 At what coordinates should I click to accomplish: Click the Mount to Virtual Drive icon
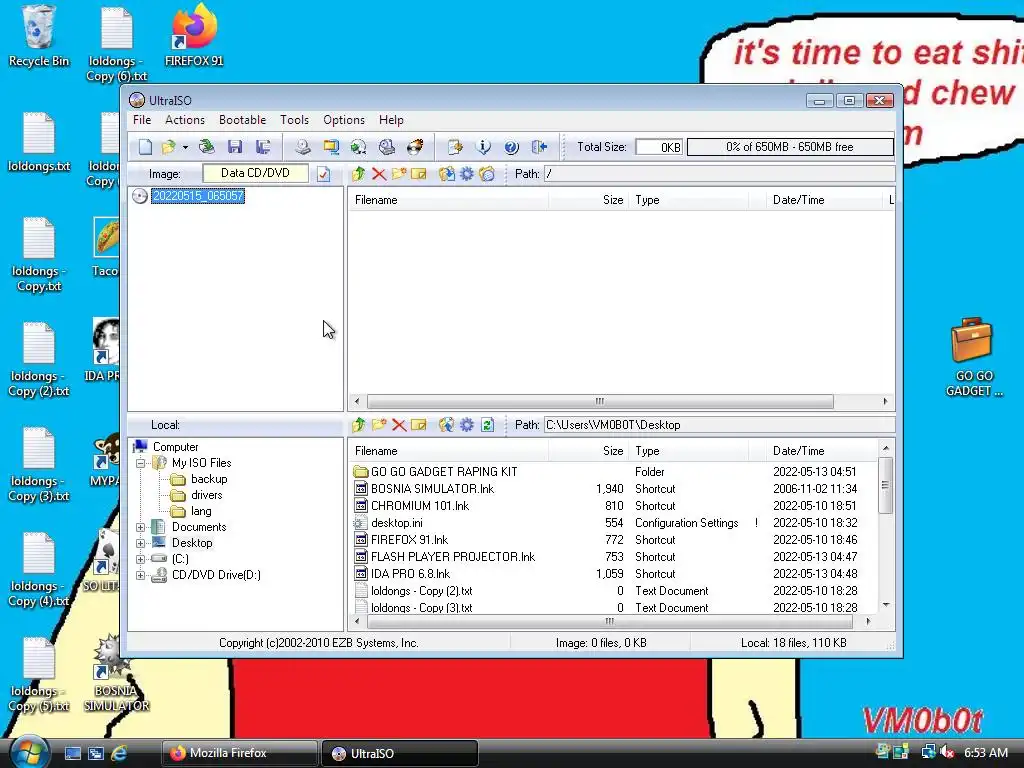[x=387, y=147]
